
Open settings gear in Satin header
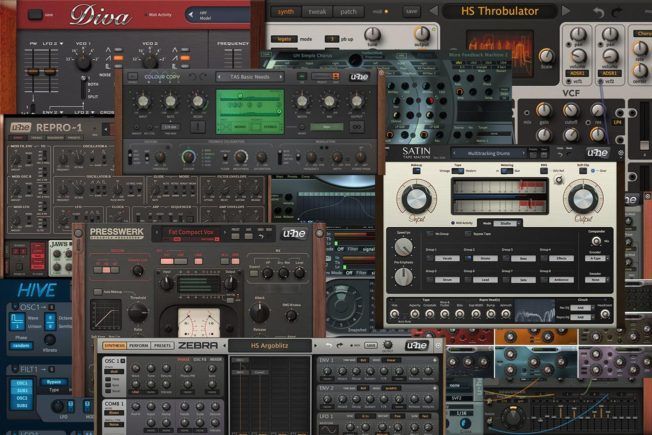tap(620, 153)
